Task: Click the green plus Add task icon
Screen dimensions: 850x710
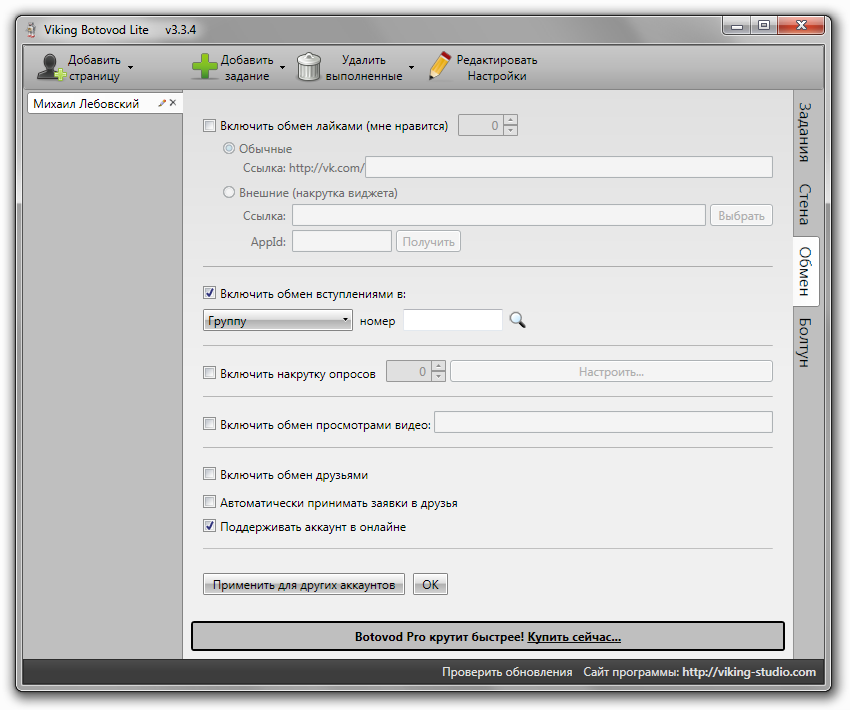Action: pos(204,67)
